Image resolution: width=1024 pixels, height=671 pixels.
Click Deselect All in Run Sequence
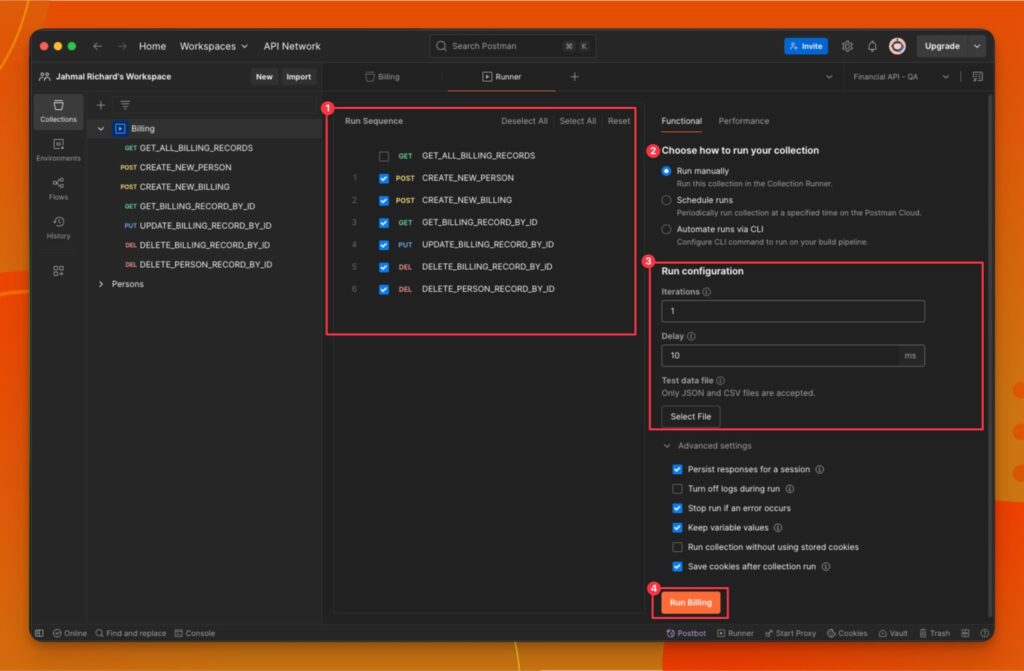tap(524, 122)
